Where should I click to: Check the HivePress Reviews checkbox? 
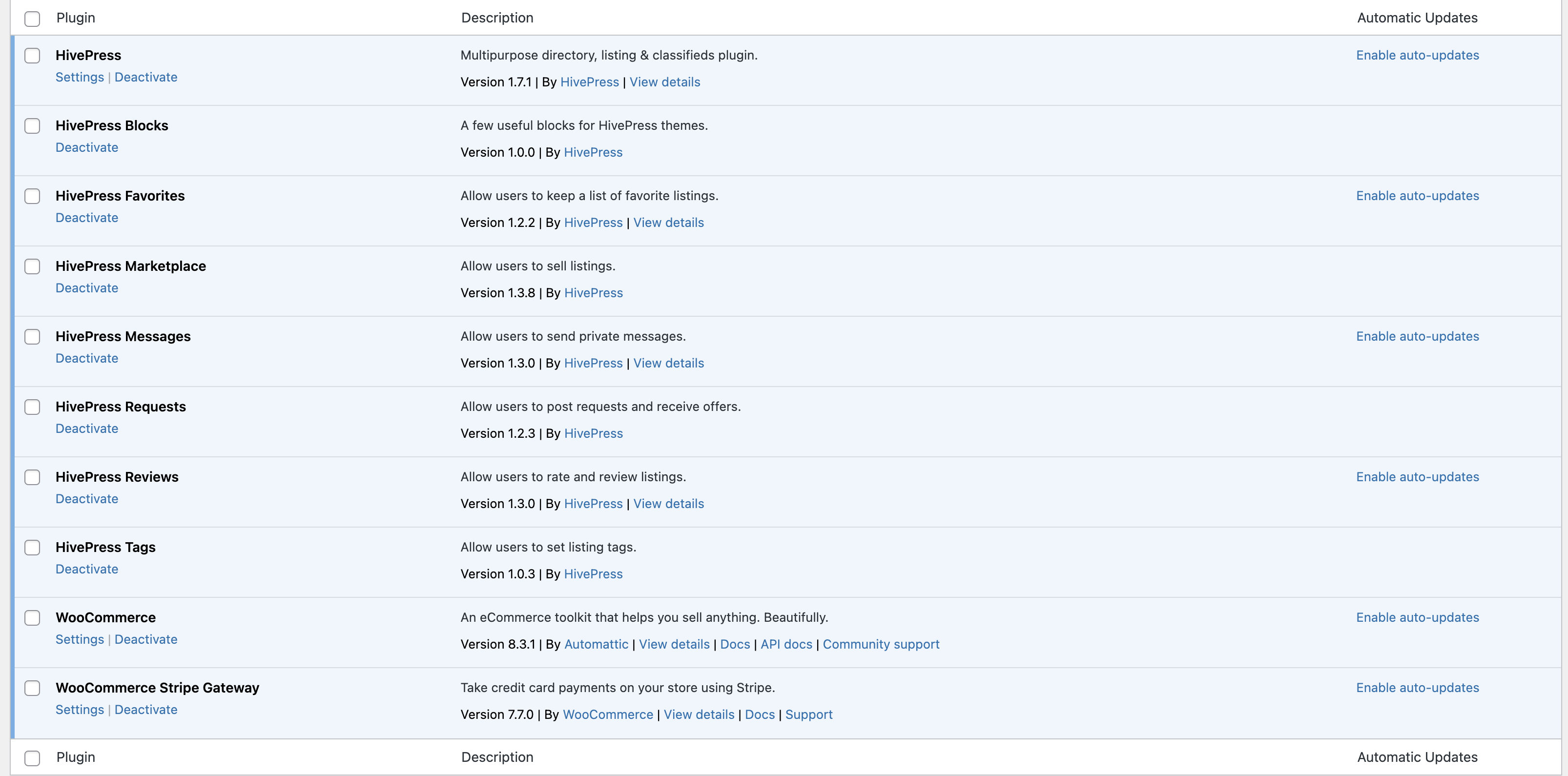(x=32, y=477)
